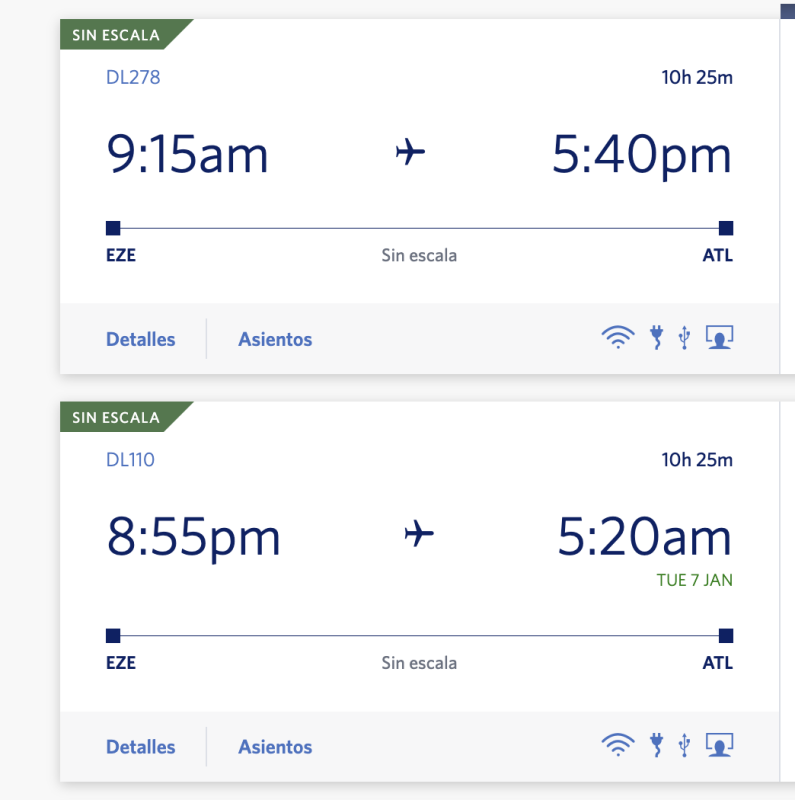Click the power outlet icon on DL278
Image resolution: width=795 pixels, height=800 pixels.
[x=656, y=338]
